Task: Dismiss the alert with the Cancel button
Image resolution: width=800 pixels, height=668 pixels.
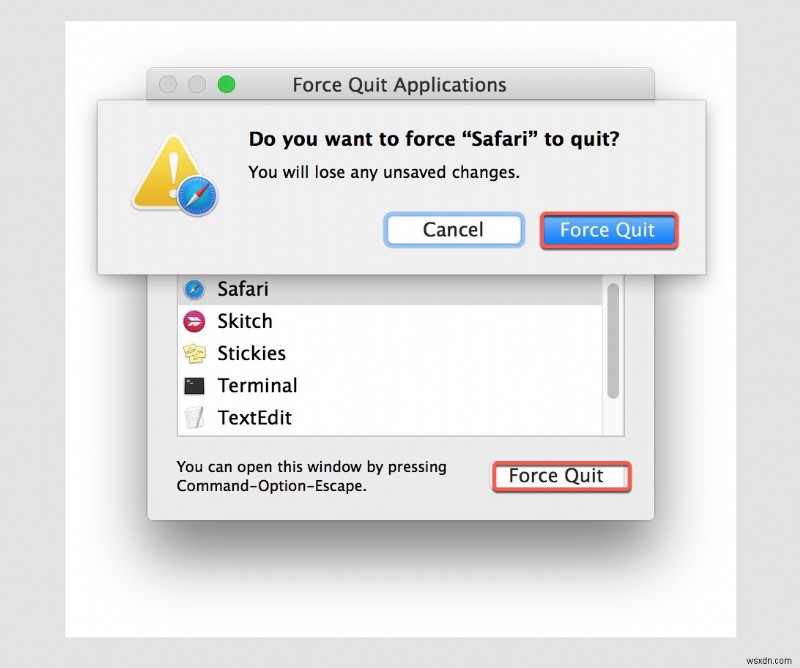Action: tap(454, 230)
